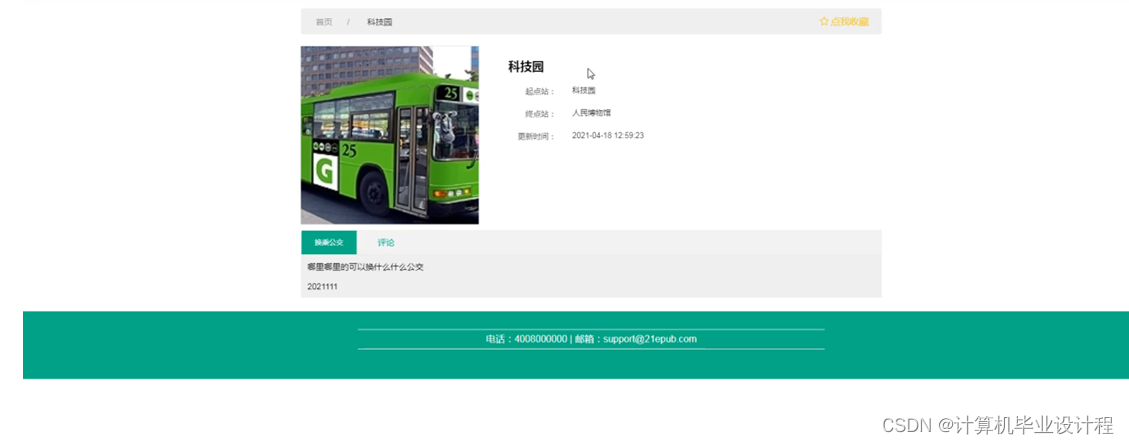Click the 终点站 label
The height and width of the screenshot is (444, 1129).
coord(540,114)
